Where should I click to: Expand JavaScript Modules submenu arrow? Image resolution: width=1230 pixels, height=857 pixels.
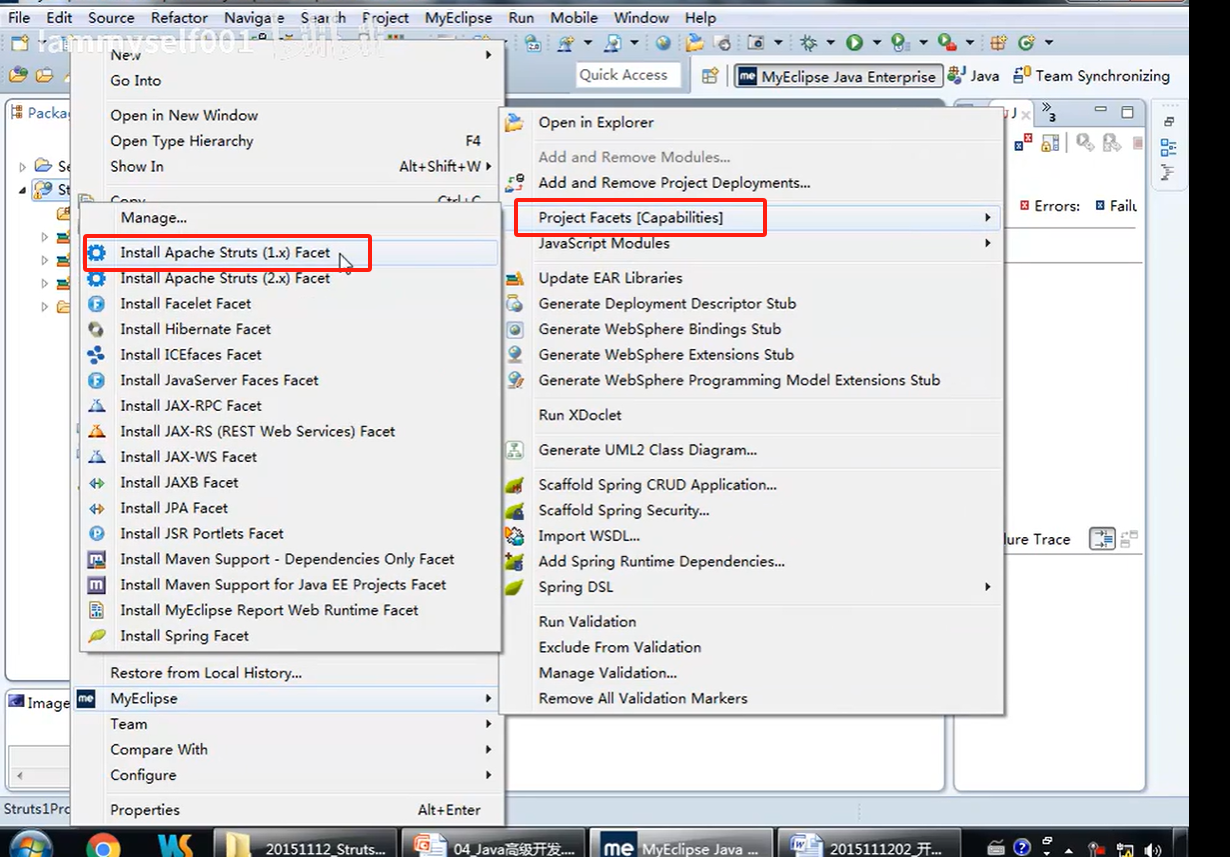[x=987, y=243]
